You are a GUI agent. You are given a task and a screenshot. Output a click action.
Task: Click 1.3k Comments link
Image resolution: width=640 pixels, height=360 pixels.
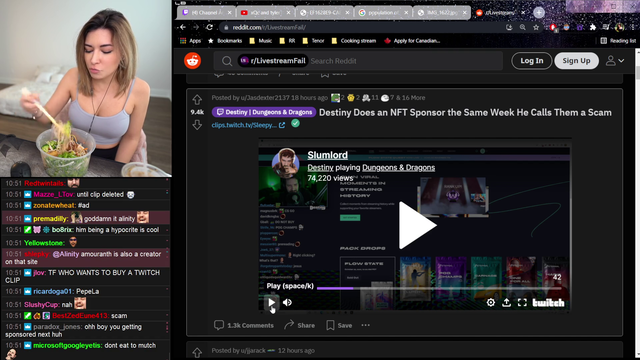pyautogui.click(x=250, y=325)
